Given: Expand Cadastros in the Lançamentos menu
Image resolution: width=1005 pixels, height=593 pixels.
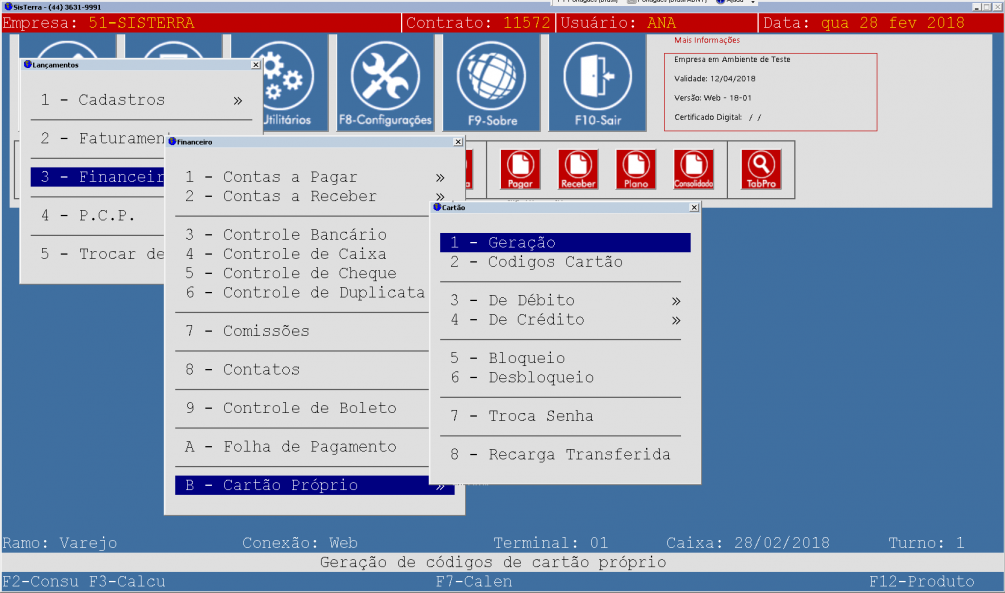Looking at the screenshot, I should coord(140,100).
